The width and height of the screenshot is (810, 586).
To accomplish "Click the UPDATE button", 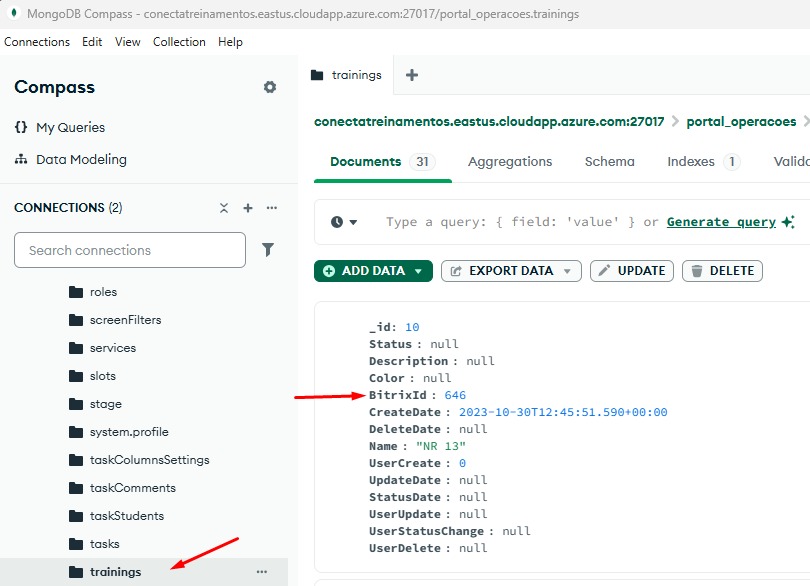I will coord(631,271).
